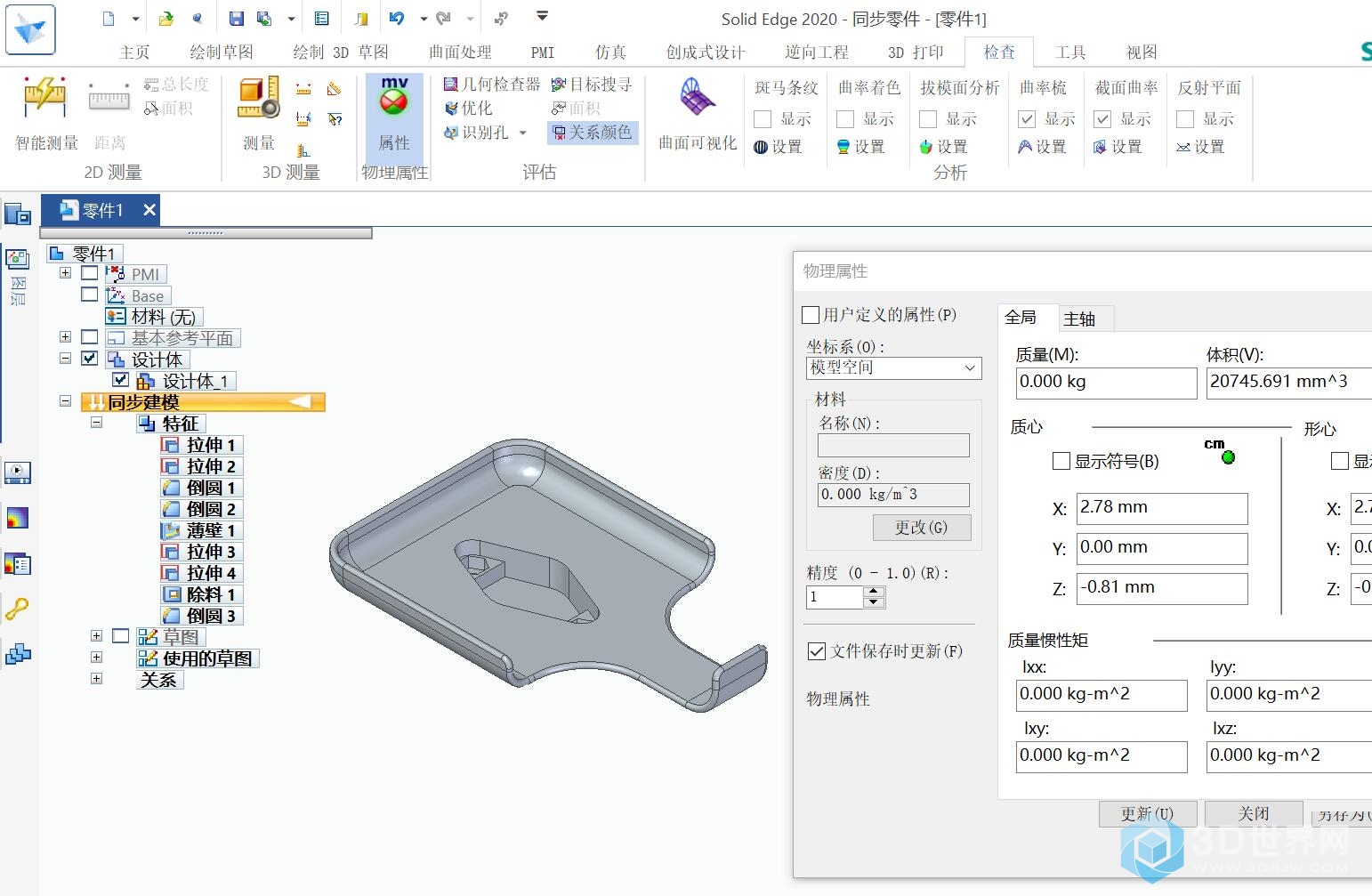Image resolution: width=1372 pixels, height=896 pixels.
Task: Click the 更新(U) button
Action: [x=1148, y=814]
